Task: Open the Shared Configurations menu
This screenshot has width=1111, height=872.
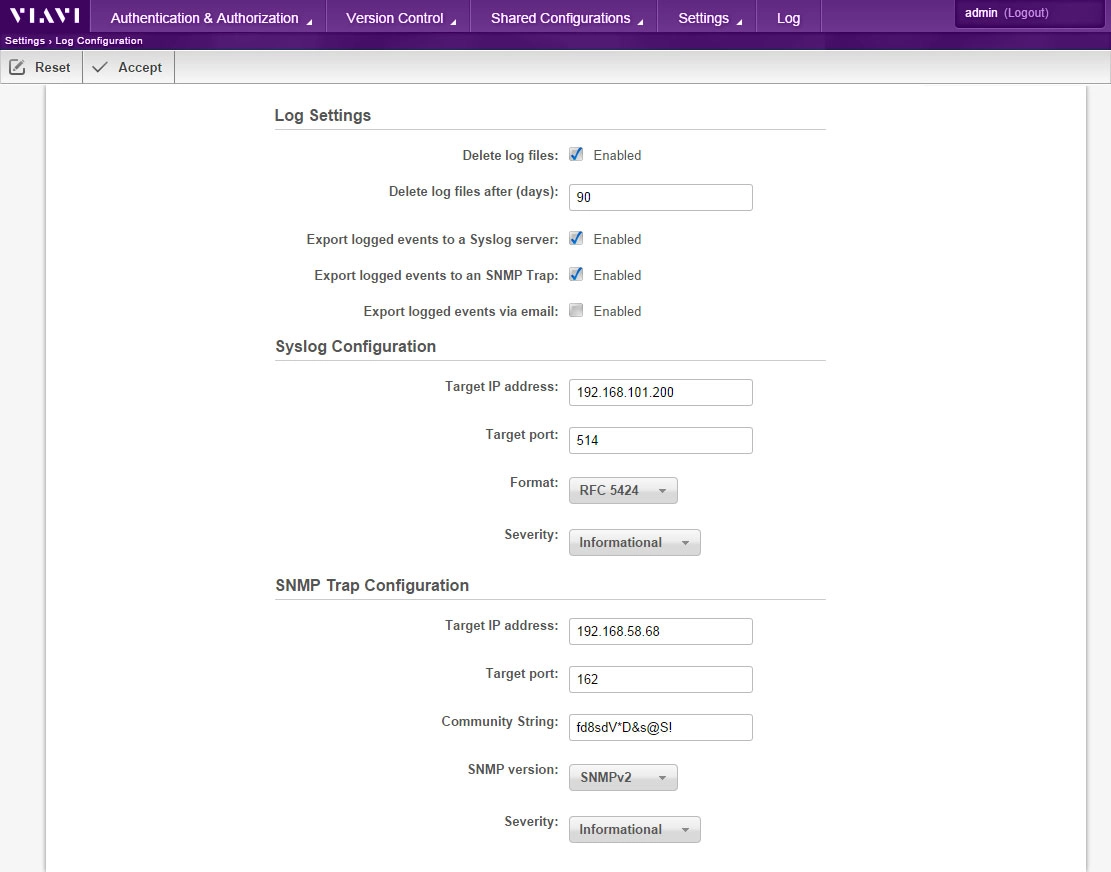Action: pyautogui.click(x=566, y=18)
